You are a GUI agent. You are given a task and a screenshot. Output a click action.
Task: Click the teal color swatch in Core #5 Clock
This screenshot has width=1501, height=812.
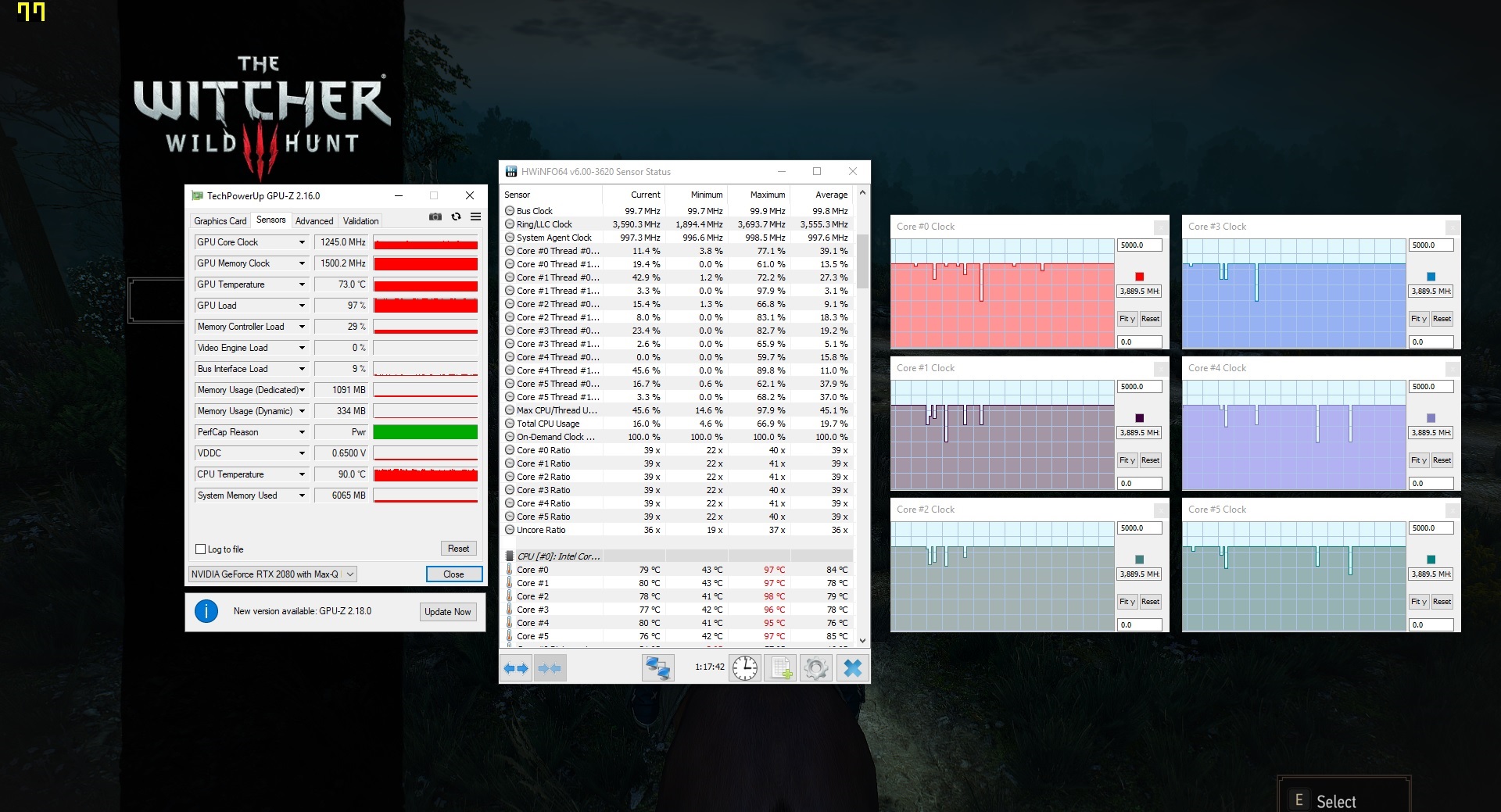[1431, 560]
